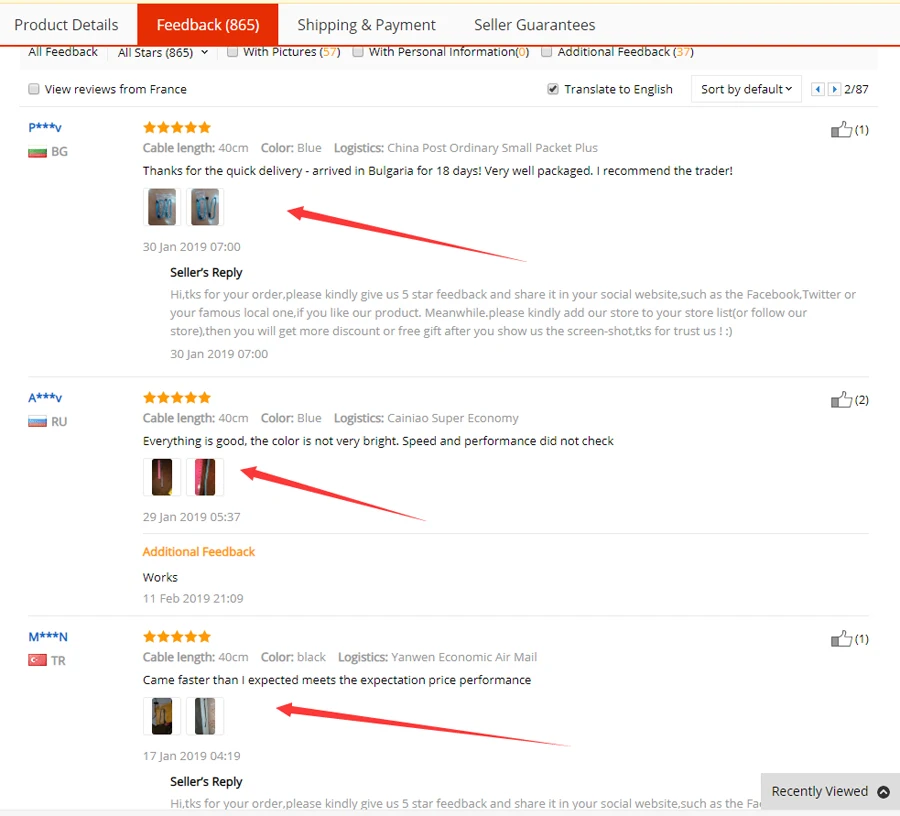
Task: Enable the With Pictures filter checkbox
Action: click(x=232, y=52)
